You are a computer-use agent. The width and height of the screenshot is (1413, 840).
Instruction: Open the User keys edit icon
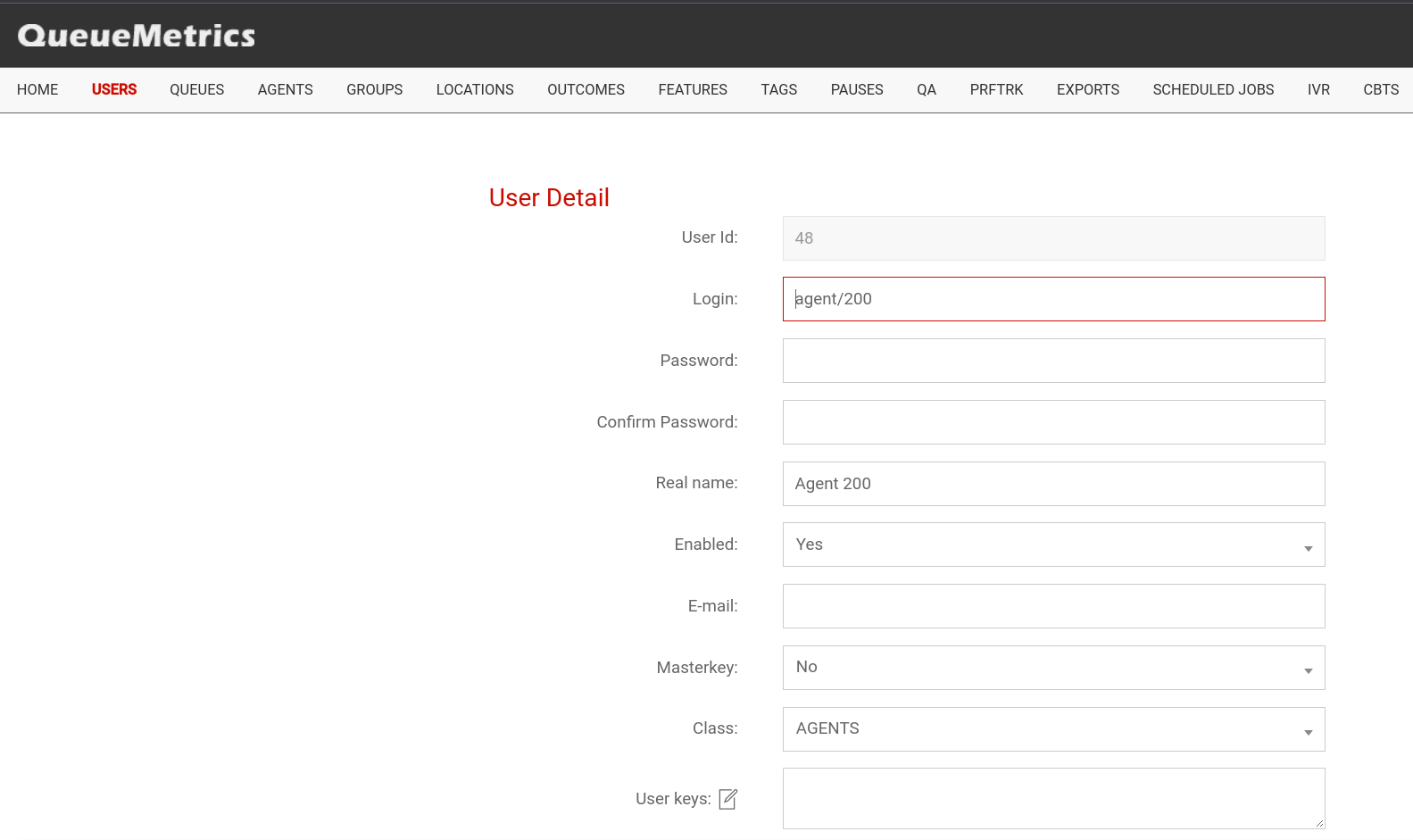[728, 799]
